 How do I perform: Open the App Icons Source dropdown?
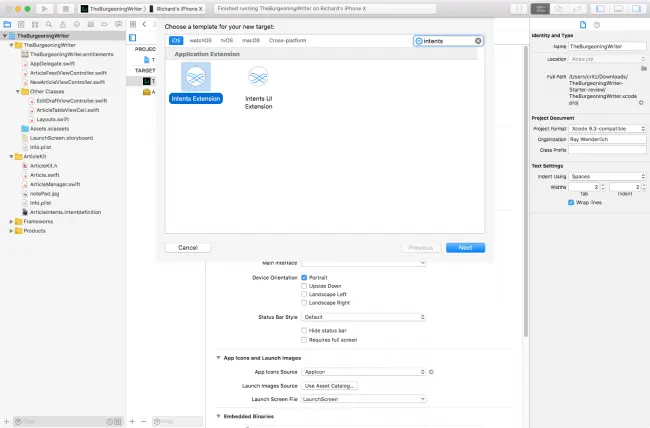[x=364, y=372]
